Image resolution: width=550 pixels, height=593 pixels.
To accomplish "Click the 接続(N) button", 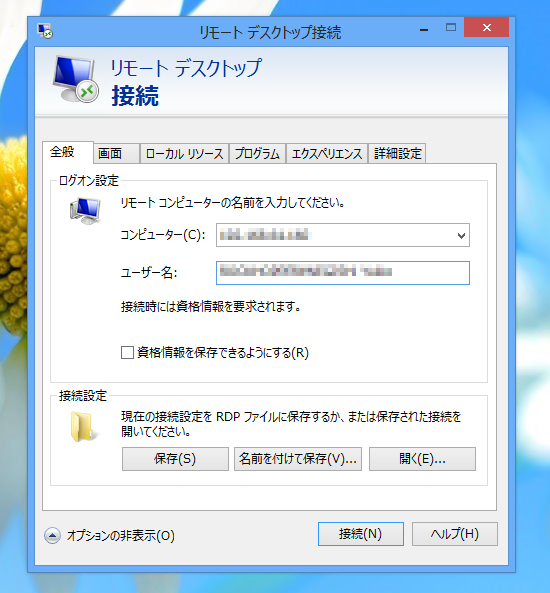I will tap(360, 534).
